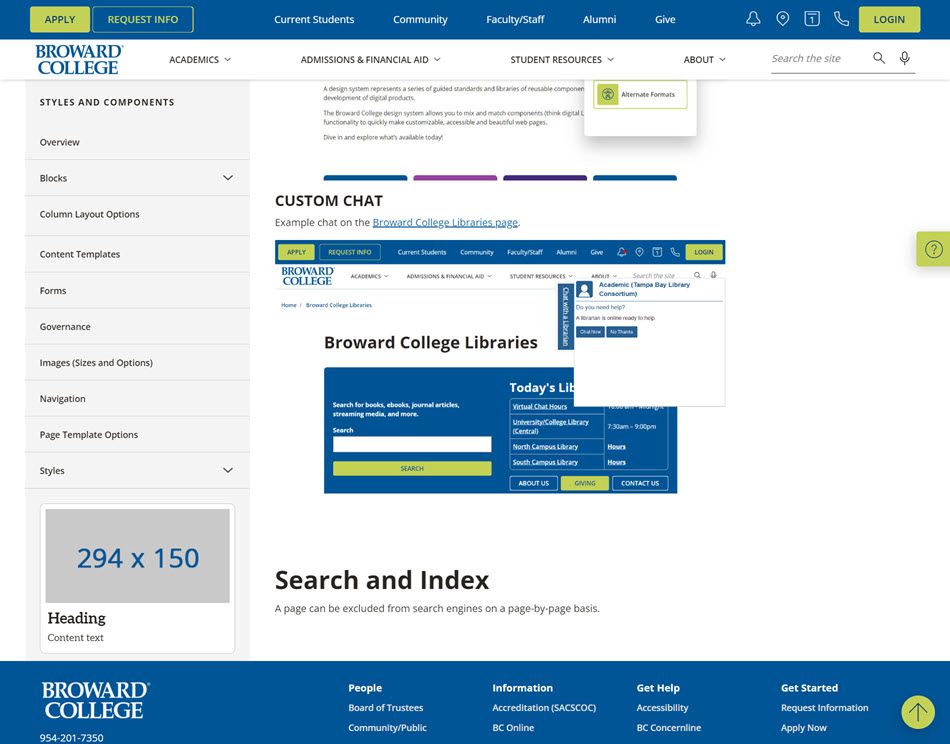Click the 954-201-7350 phone number
The height and width of the screenshot is (744, 950).
(71, 737)
